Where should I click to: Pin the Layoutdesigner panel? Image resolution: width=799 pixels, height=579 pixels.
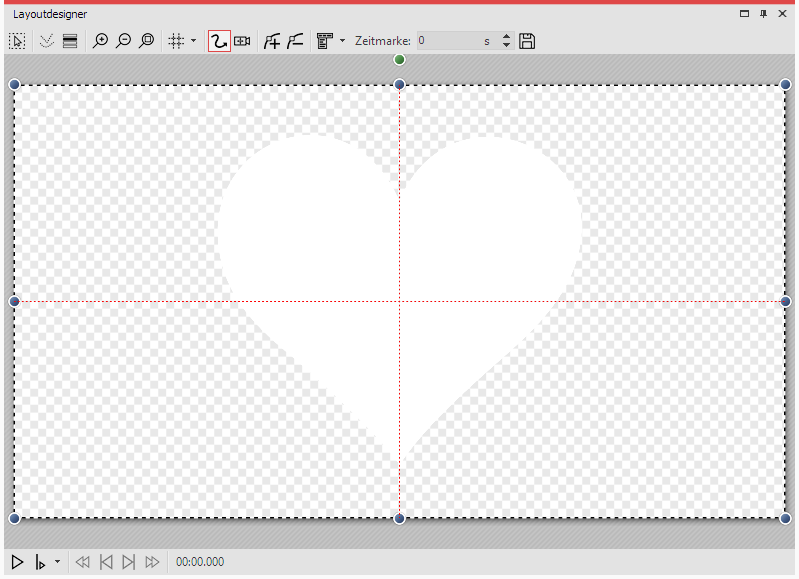[764, 14]
